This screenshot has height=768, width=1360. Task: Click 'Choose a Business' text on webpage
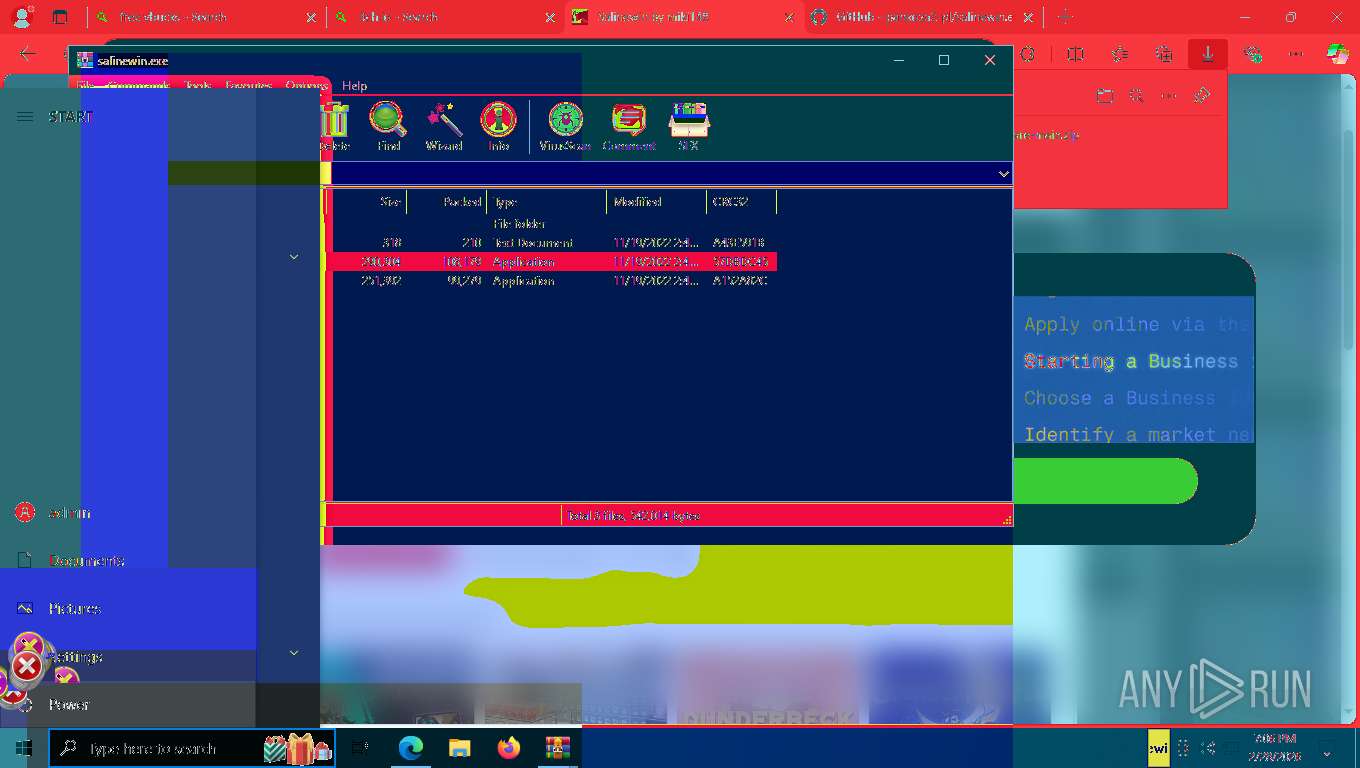pyautogui.click(x=1120, y=398)
